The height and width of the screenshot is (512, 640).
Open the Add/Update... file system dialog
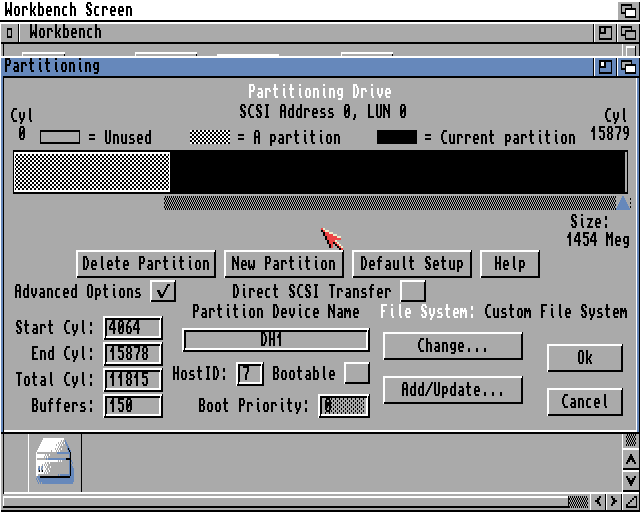point(452,390)
